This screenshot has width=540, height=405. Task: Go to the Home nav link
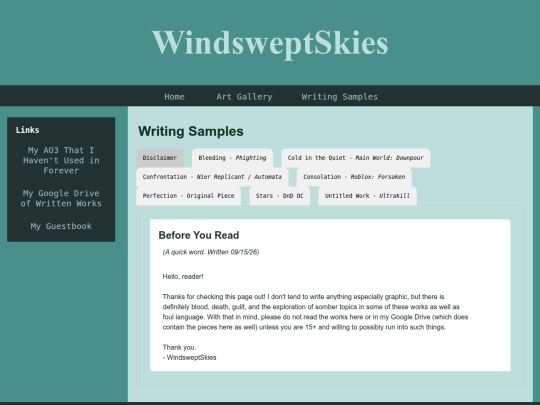click(x=174, y=97)
